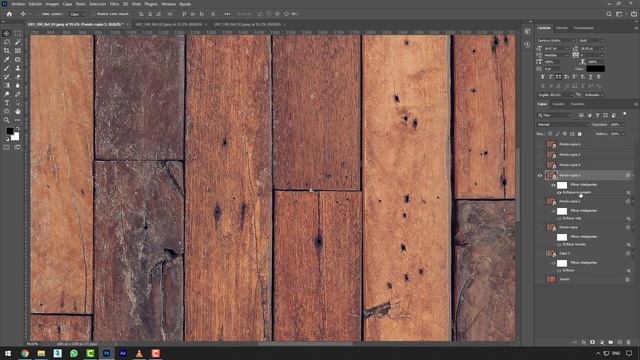This screenshot has height=360, width=640.
Task: Toggle visibility of Capa 1 layer
Action: pos(540,253)
